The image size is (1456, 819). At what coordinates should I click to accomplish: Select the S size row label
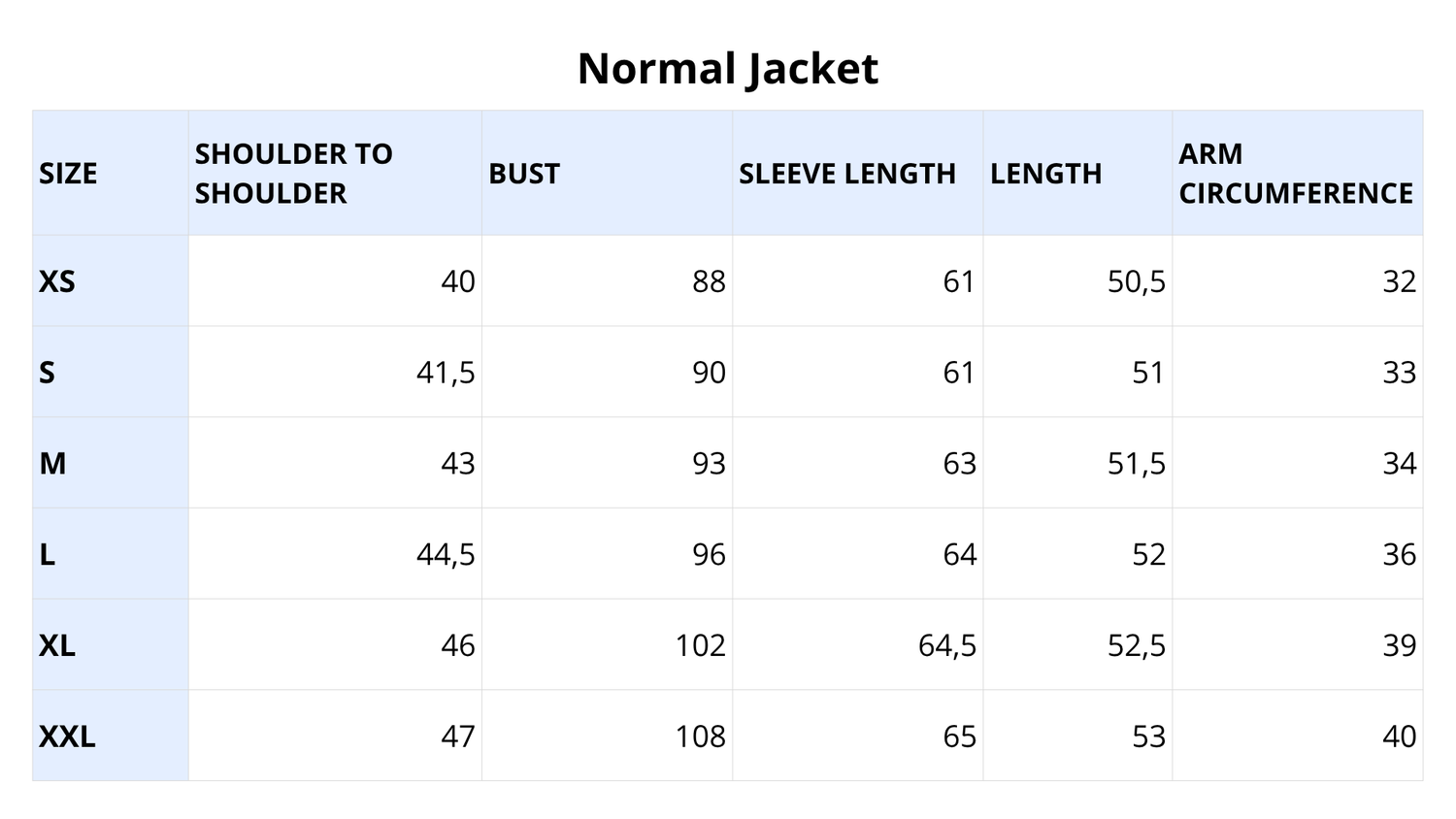pyautogui.click(x=47, y=373)
